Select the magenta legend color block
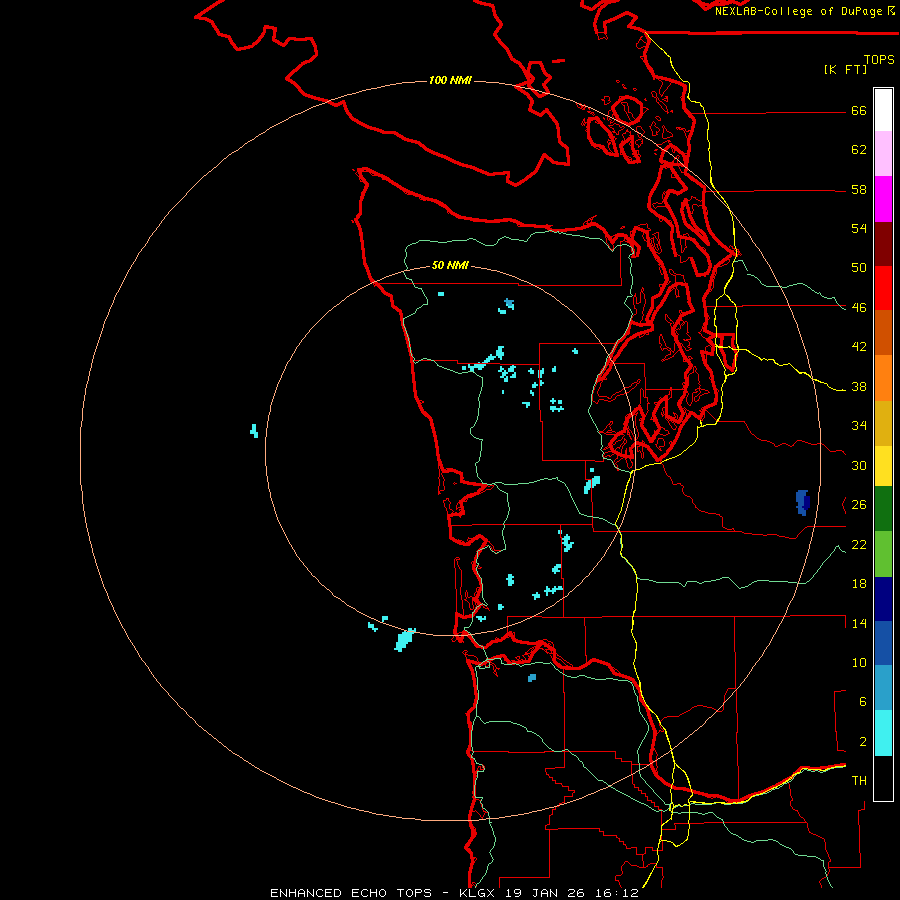 (883, 199)
